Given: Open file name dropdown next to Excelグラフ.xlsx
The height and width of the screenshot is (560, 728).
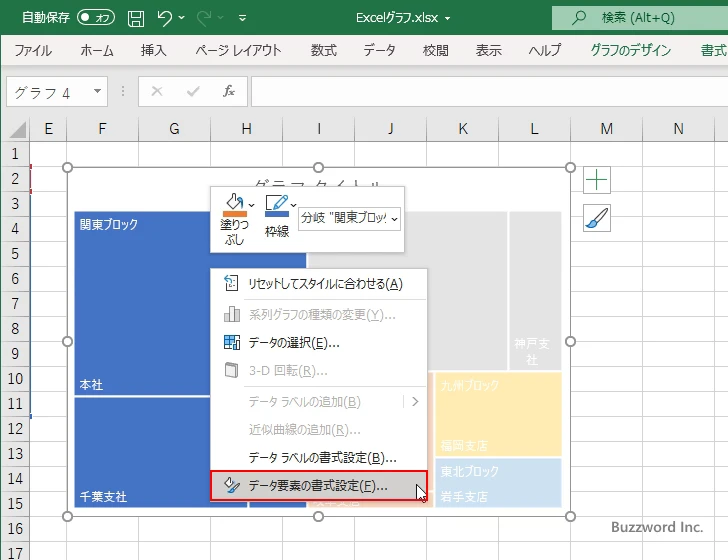Looking at the screenshot, I should click(x=448, y=19).
